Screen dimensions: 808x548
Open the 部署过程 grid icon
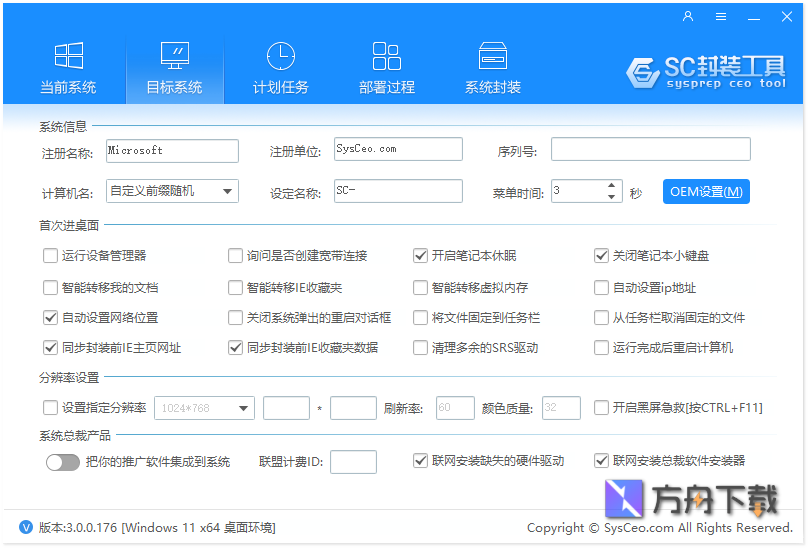pos(386,56)
